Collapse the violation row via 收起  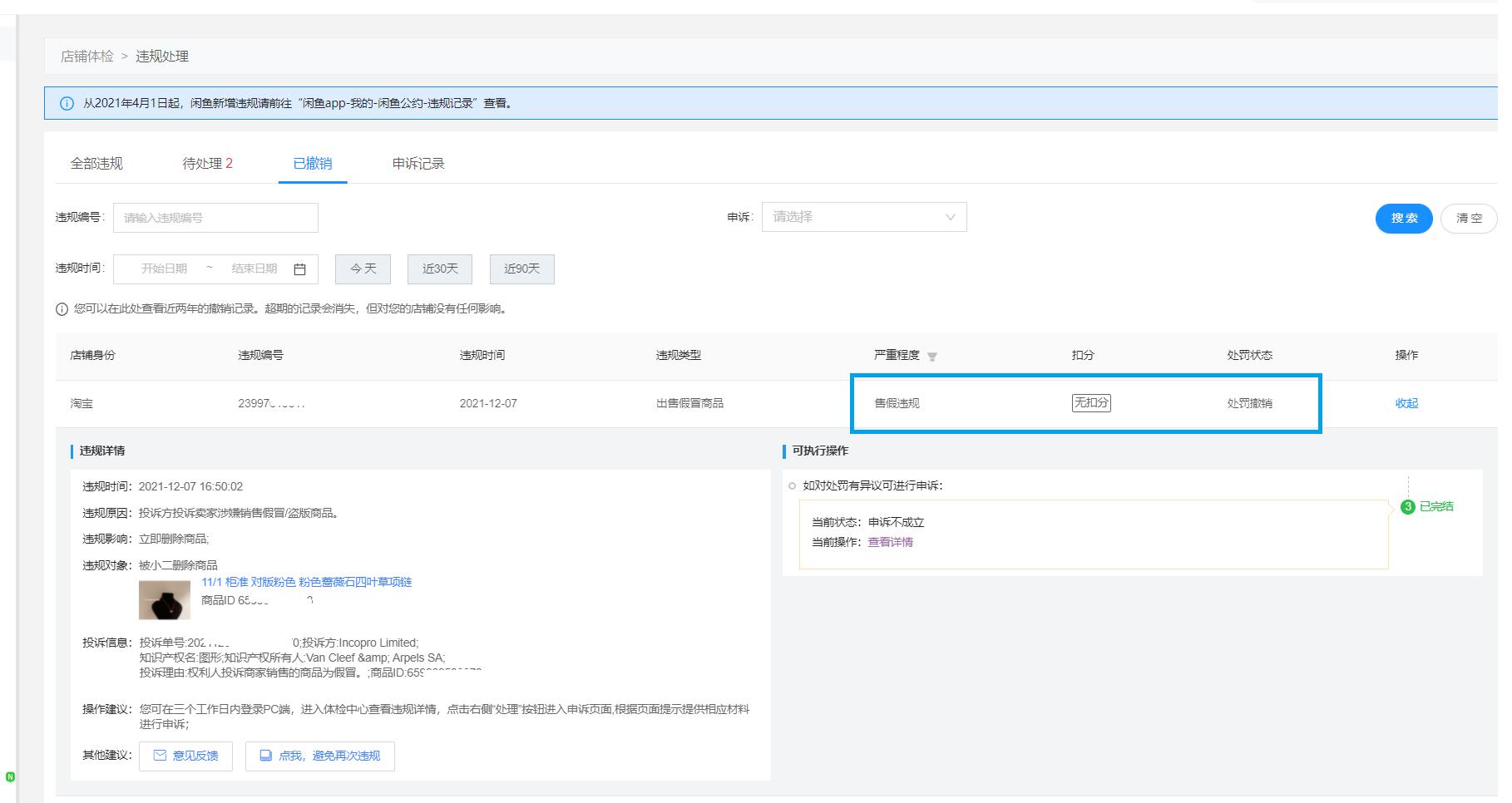point(1406,403)
